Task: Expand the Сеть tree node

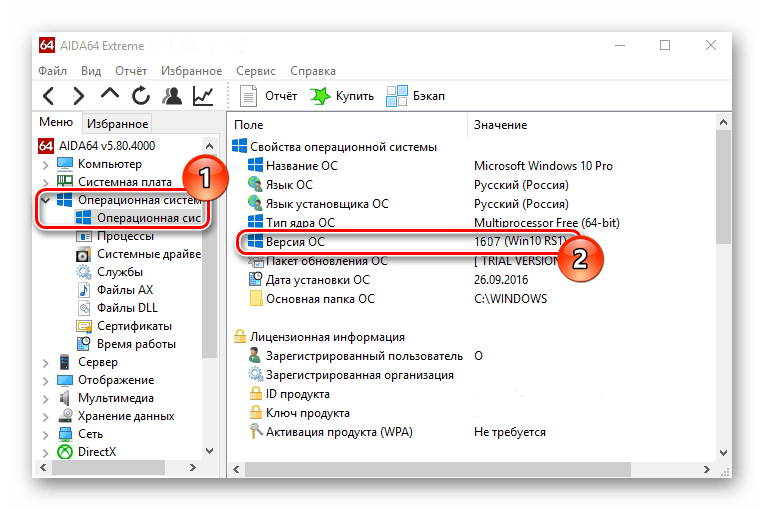Action: pyautogui.click(x=45, y=435)
